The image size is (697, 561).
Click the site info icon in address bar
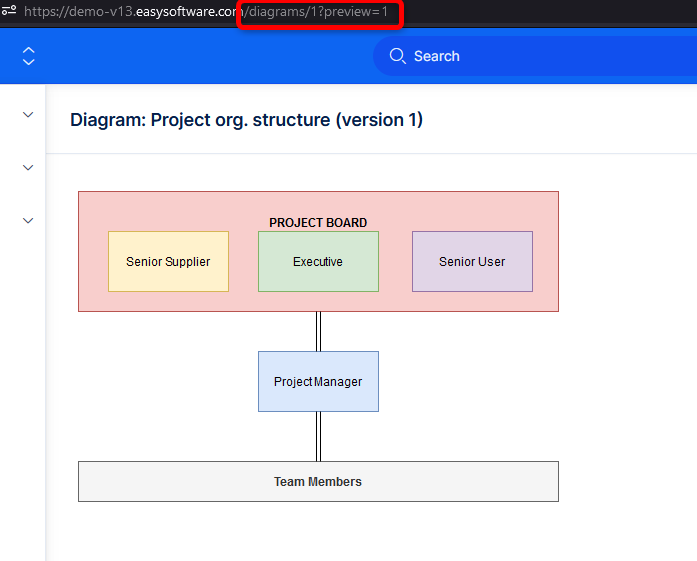tap(9, 12)
